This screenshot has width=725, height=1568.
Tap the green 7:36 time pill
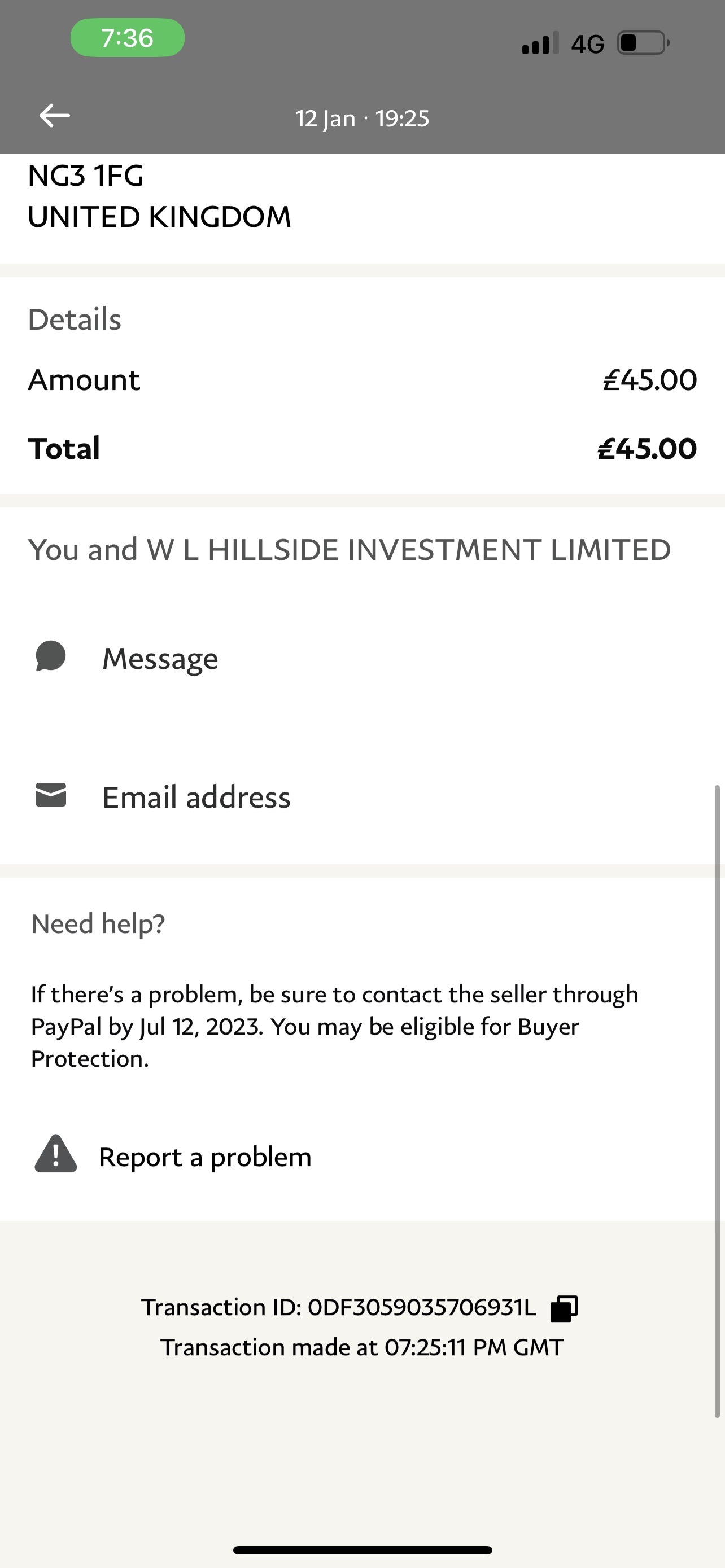point(127,38)
